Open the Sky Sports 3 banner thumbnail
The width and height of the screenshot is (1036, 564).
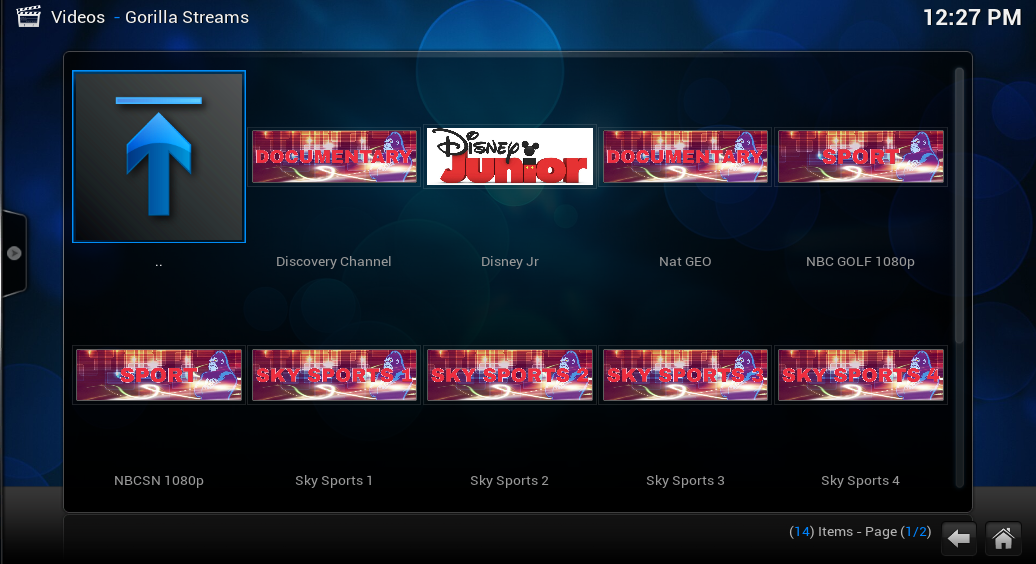[x=685, y=375]
